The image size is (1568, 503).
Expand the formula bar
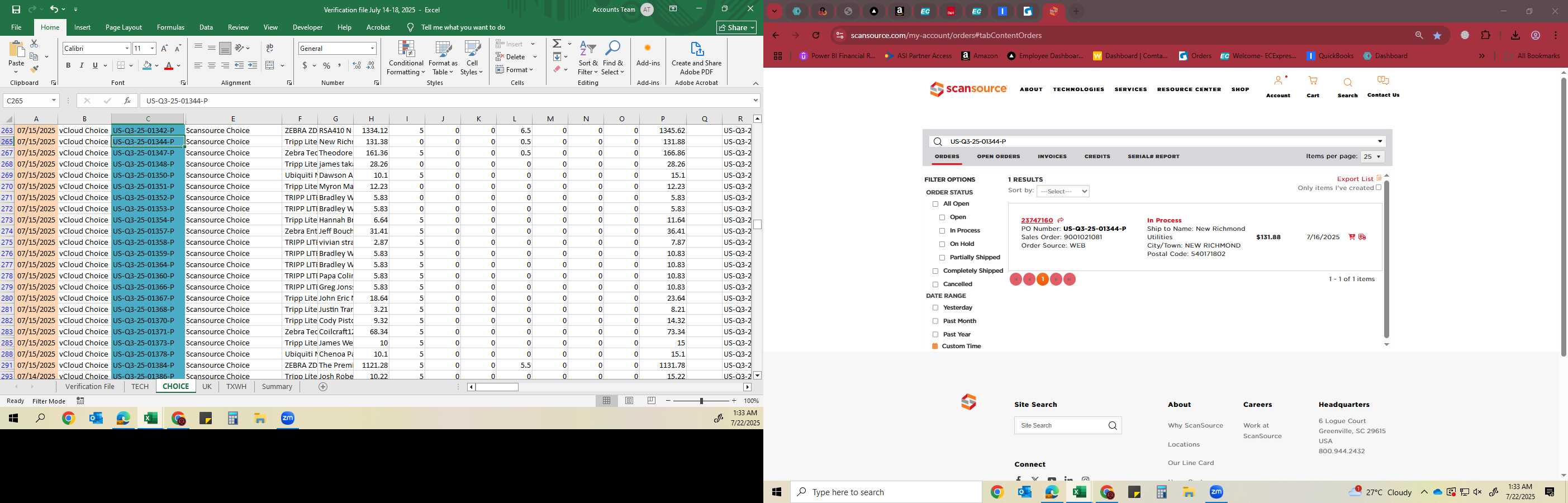pos(756,101)
